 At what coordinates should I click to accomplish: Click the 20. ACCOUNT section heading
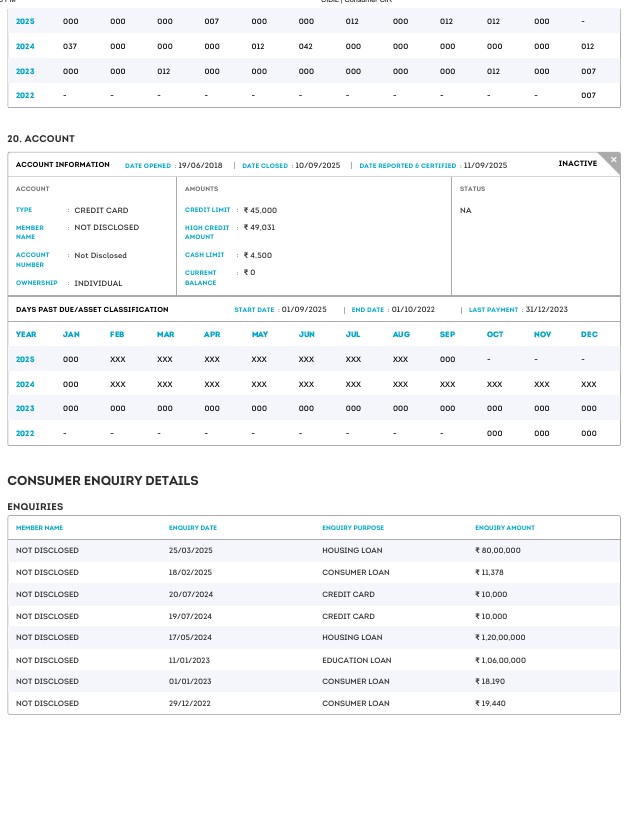[41, 139]
